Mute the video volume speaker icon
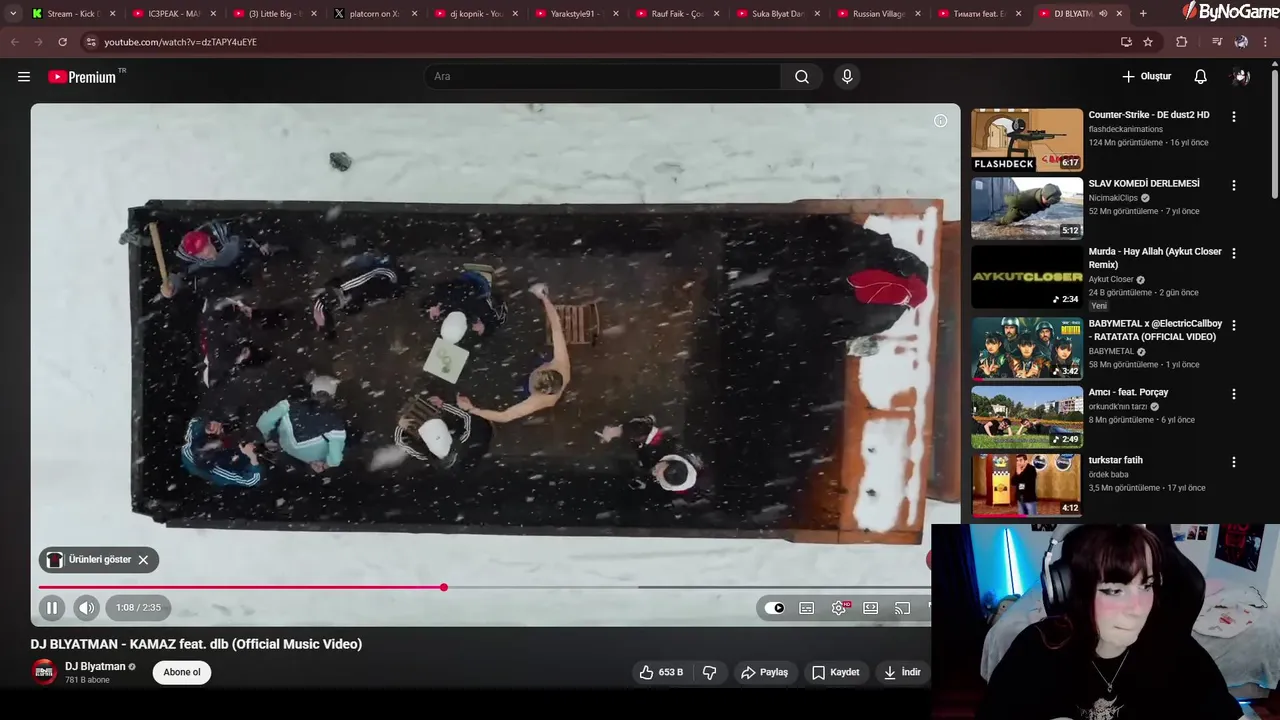This screenshot has width=1280, height=720. tap(87, 607)
